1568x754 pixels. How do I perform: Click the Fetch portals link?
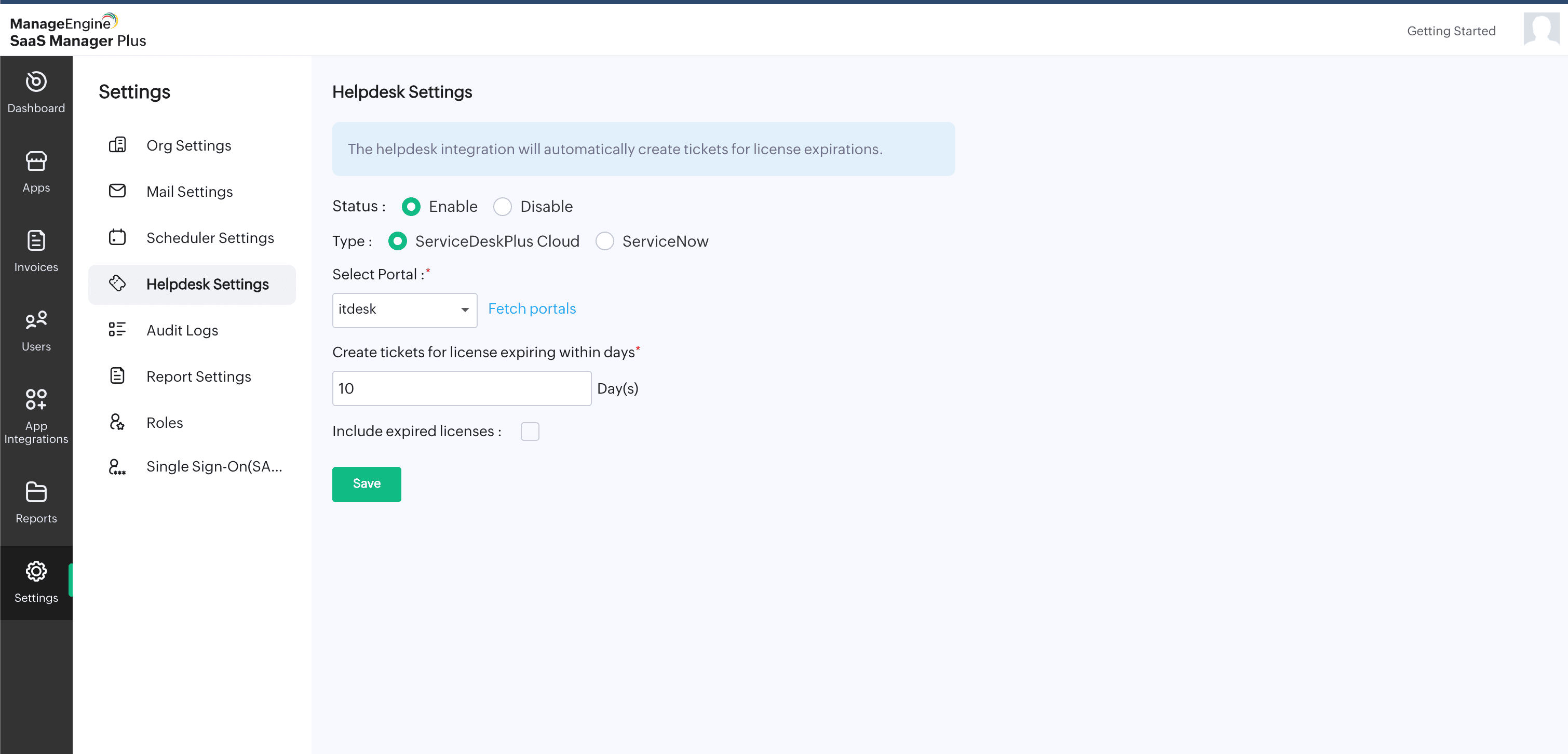(531, 308)
